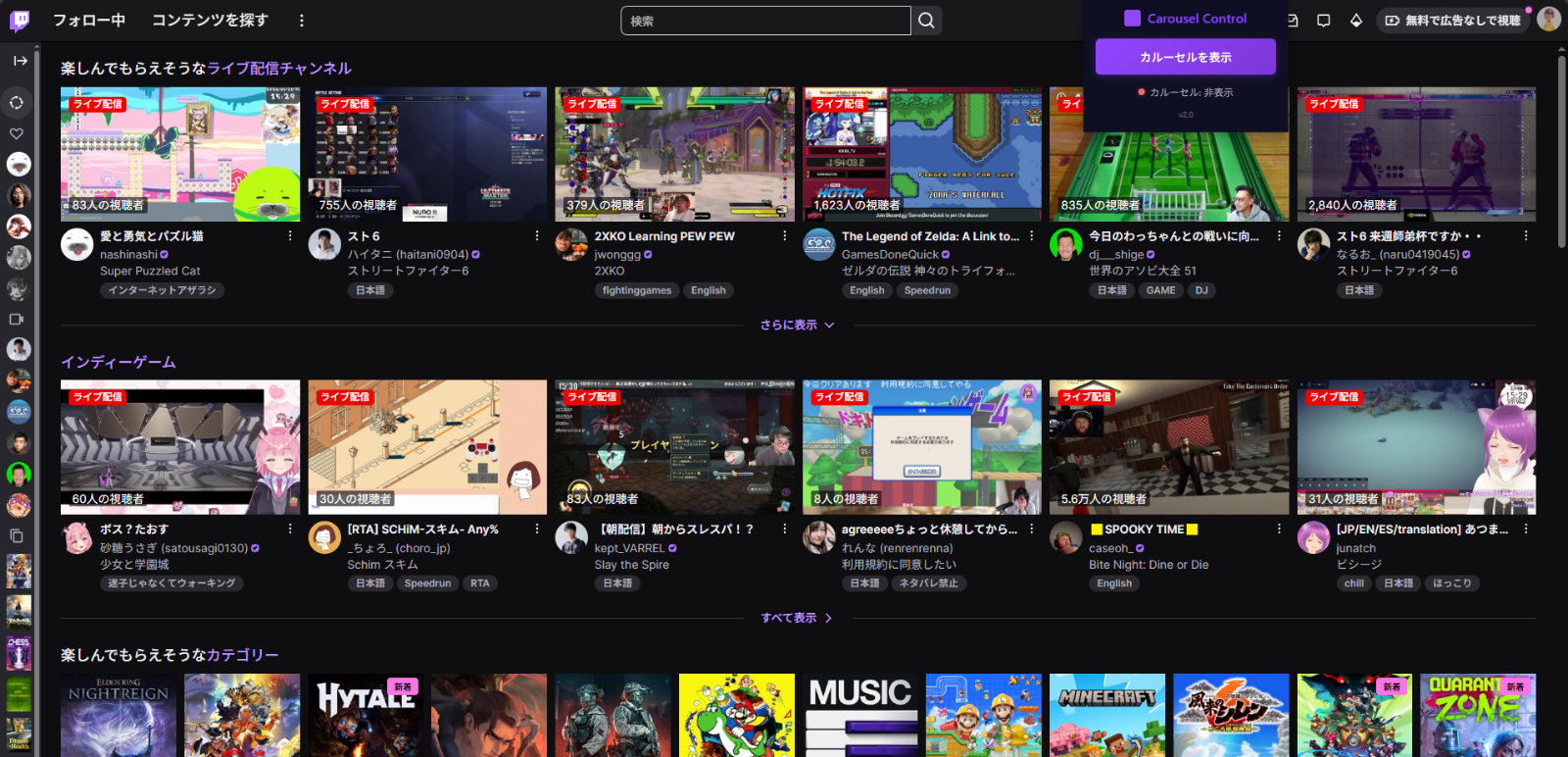The width and height of the screenshot is (1568, 757).
Task: Open options menu for 愛と勇気とパズル猫 stream
Action: [x=290, y=236]
